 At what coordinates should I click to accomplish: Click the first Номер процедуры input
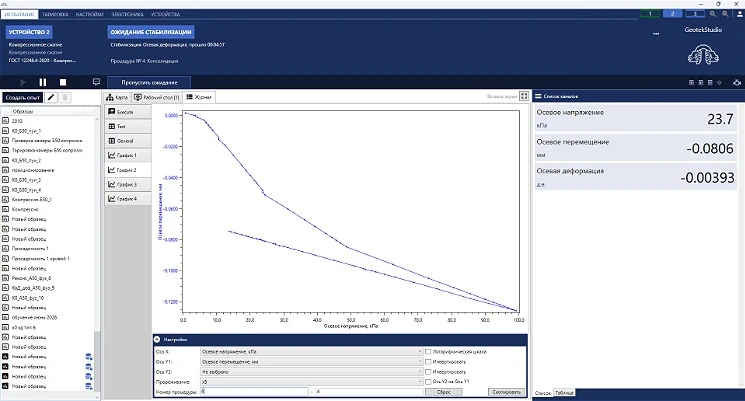254,392
